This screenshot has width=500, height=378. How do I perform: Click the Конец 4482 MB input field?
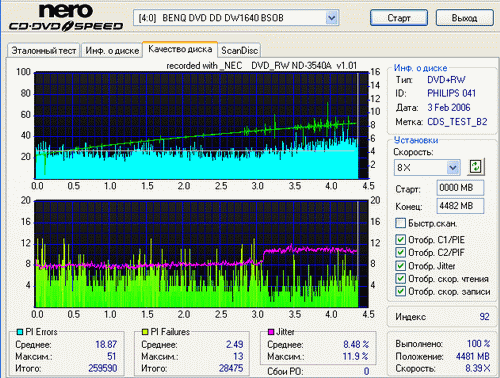[x=460, y=206]
